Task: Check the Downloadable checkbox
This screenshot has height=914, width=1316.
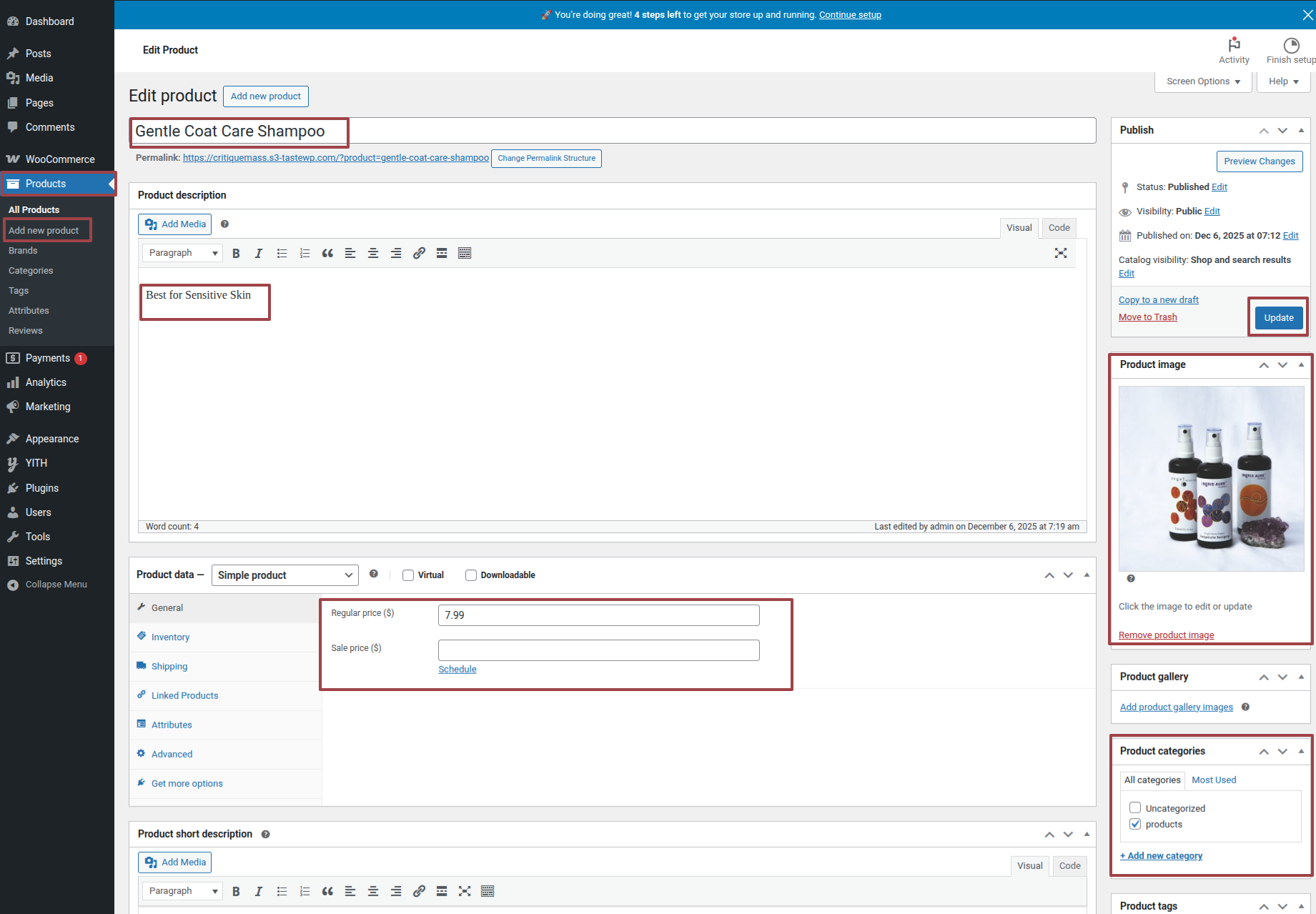Action: tap(471, 575)
